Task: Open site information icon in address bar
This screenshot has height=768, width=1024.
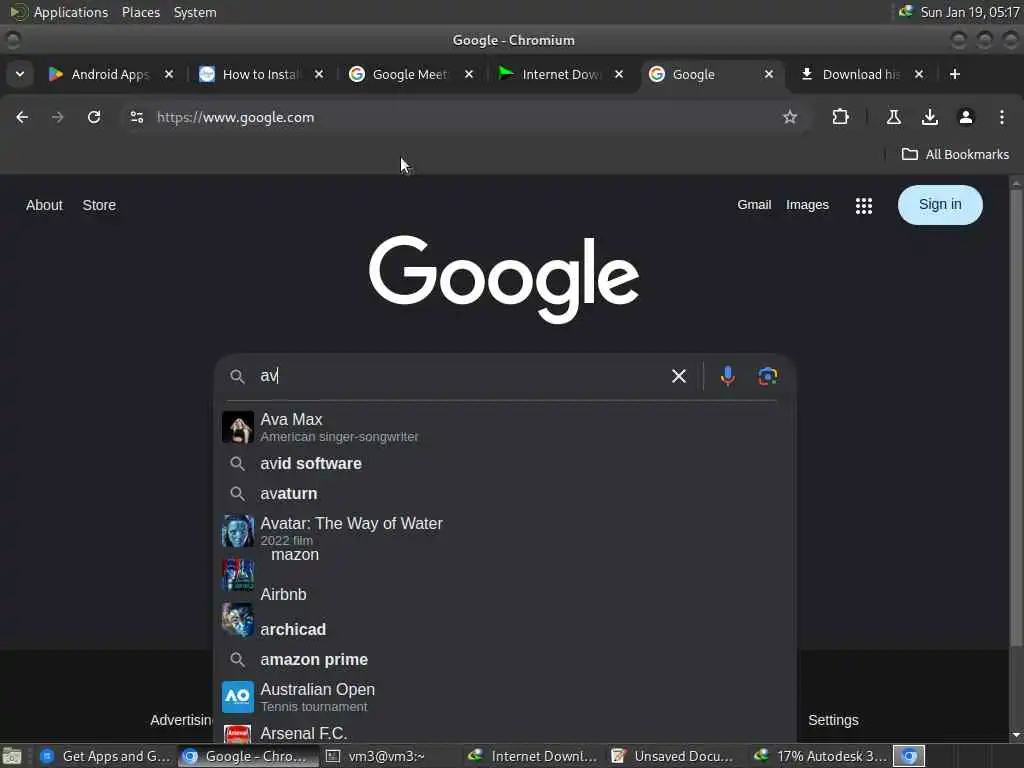Action: tap(136, 117)
